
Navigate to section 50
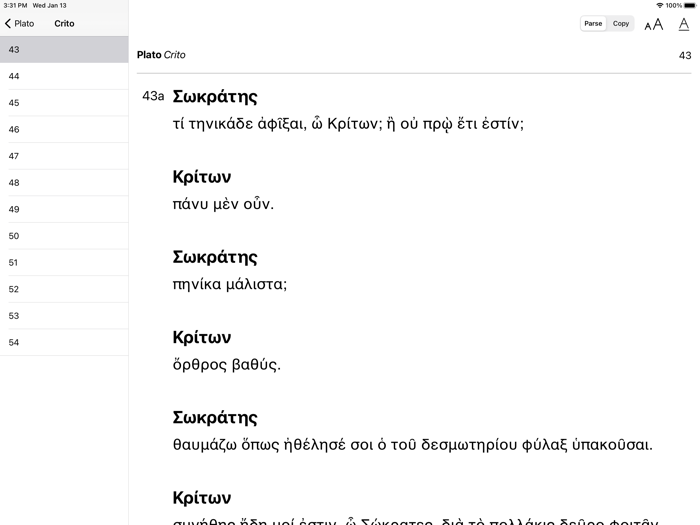click(64, 236)
